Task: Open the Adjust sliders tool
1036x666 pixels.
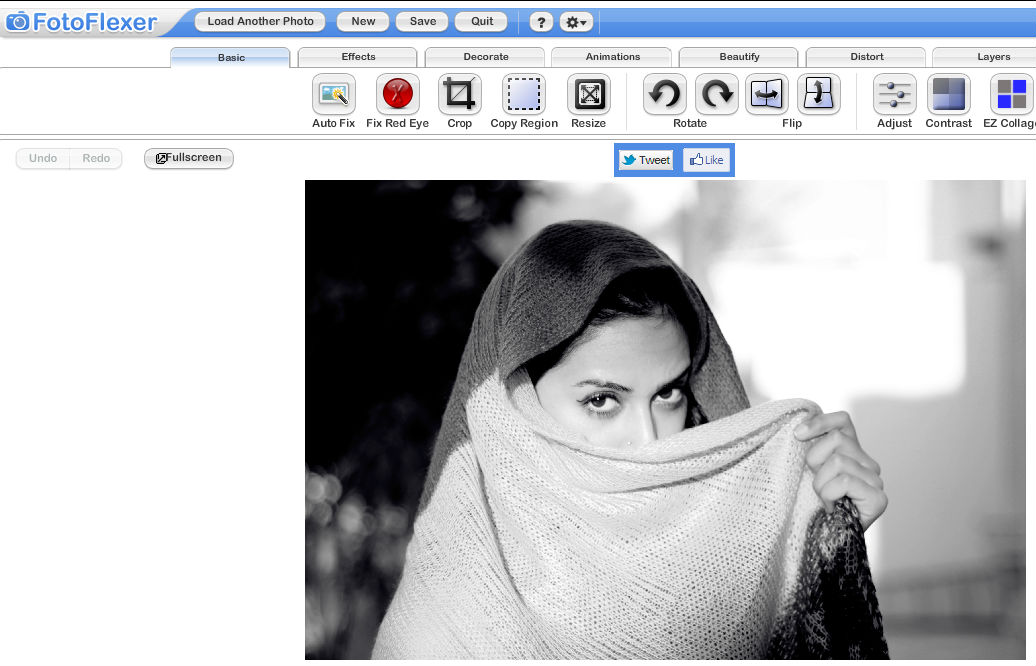Action: [895, 94]
